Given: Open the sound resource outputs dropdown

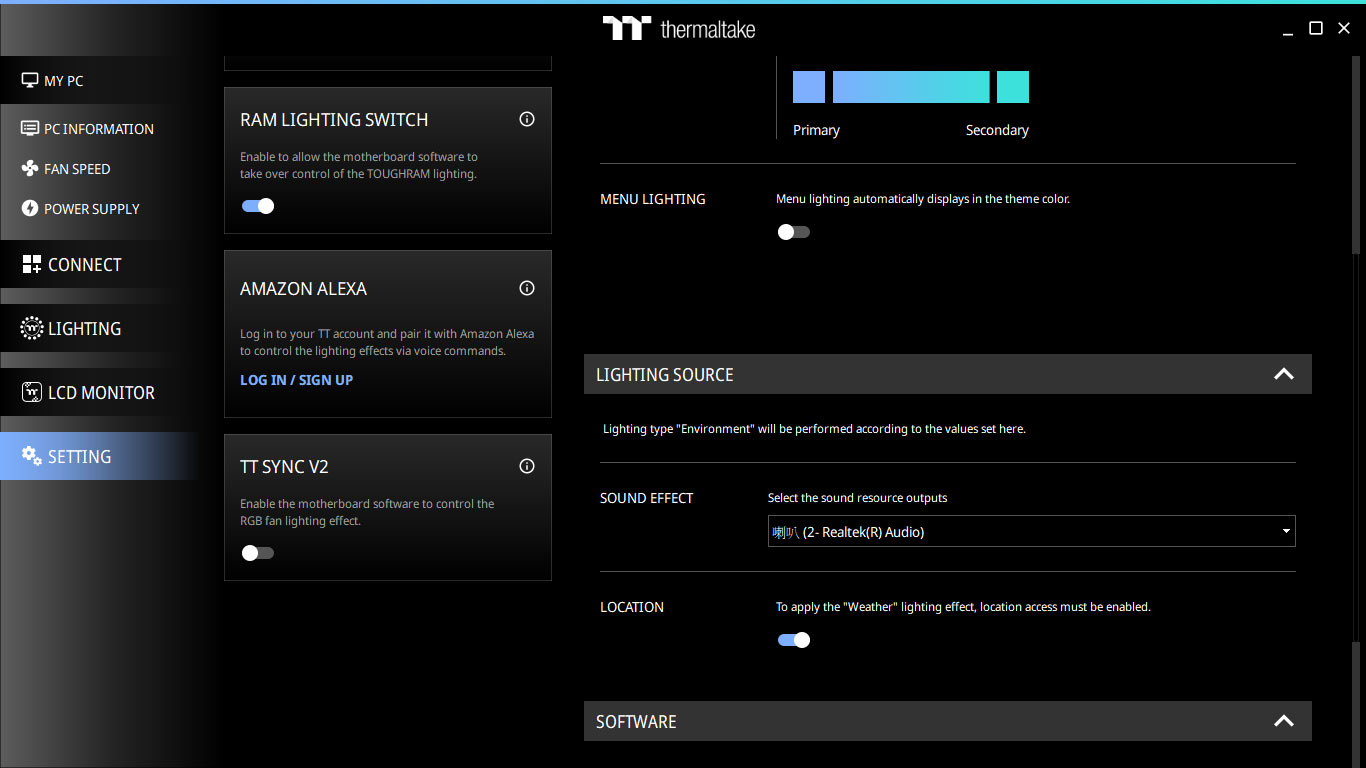Looking at the screenshot, I should click(x=1031, y=532).
